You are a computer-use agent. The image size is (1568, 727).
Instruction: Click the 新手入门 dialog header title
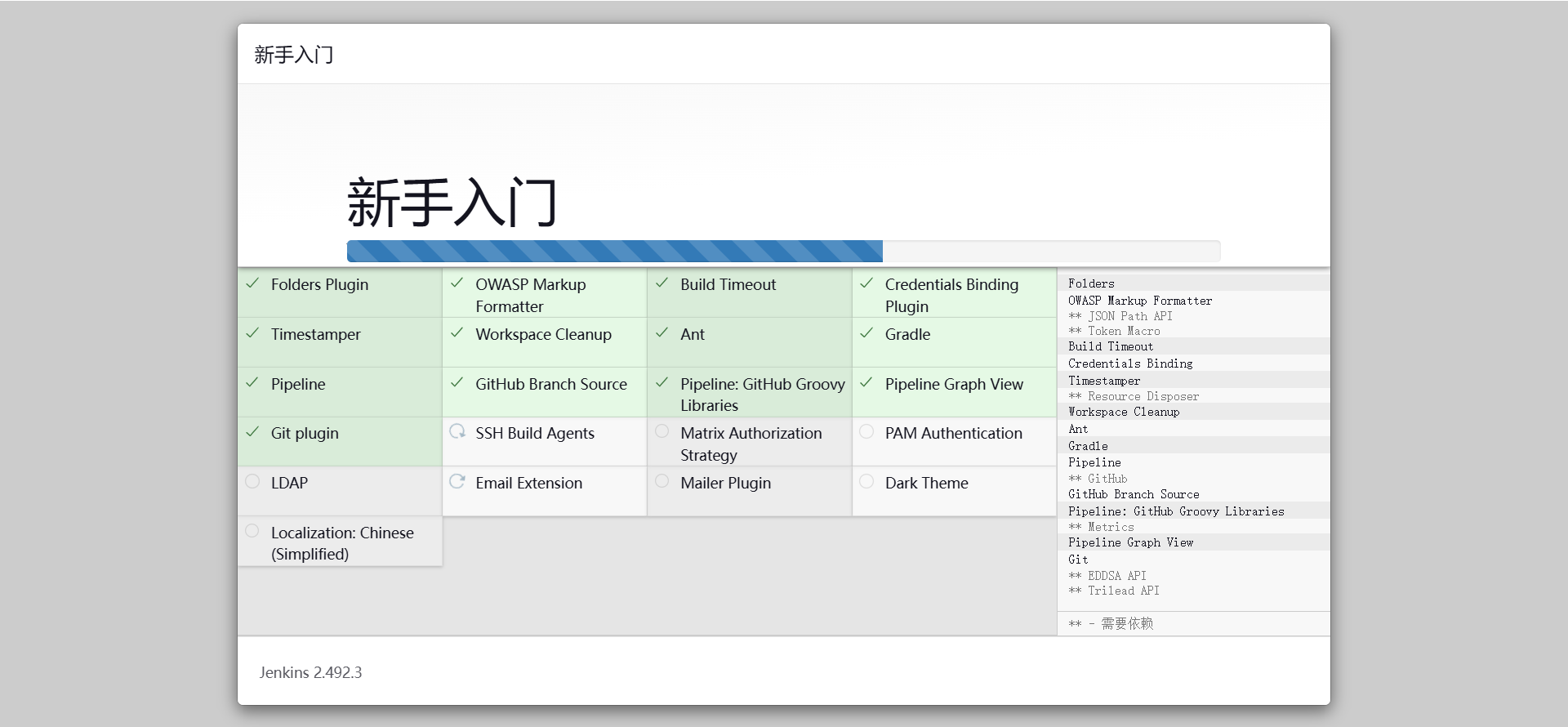pyautogui.click(x=294, y=55)
